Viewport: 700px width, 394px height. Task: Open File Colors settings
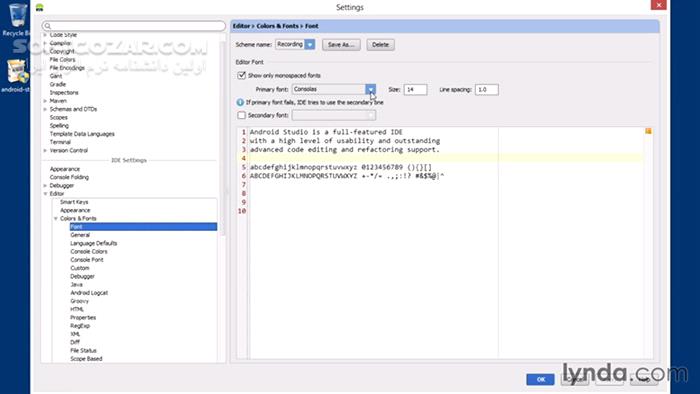(62, 59)
